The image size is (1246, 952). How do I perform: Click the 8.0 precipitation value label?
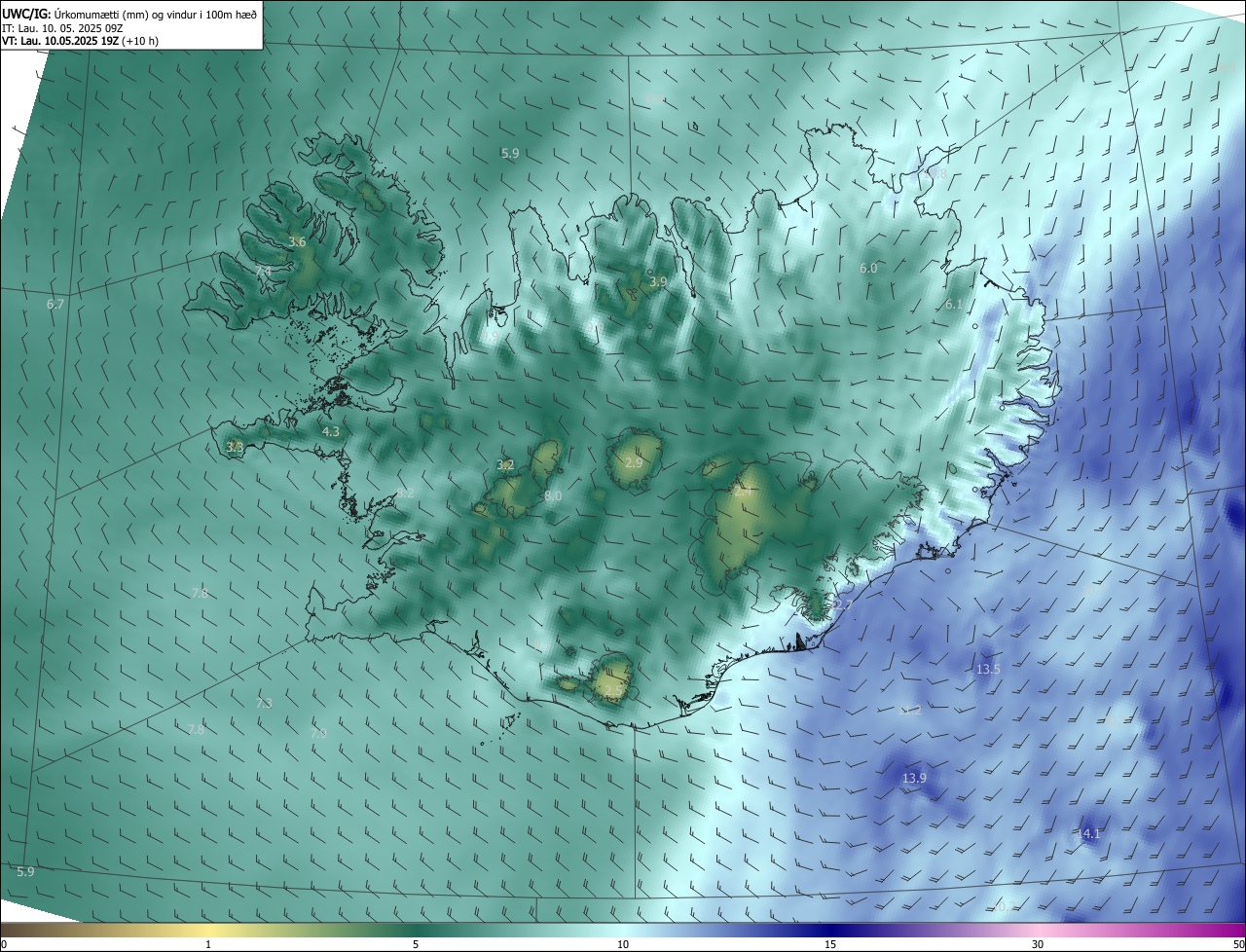tap(553, 496)
